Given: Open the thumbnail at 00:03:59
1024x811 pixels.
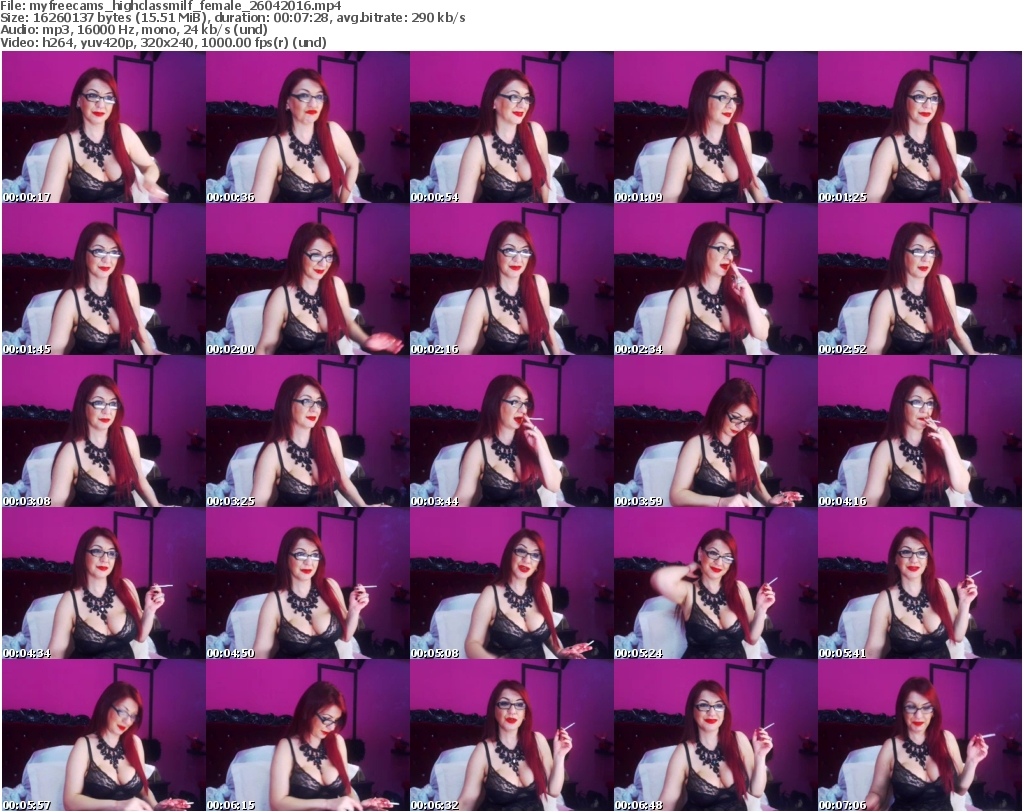Looking at the screenshot, I should tap(716, 432).
